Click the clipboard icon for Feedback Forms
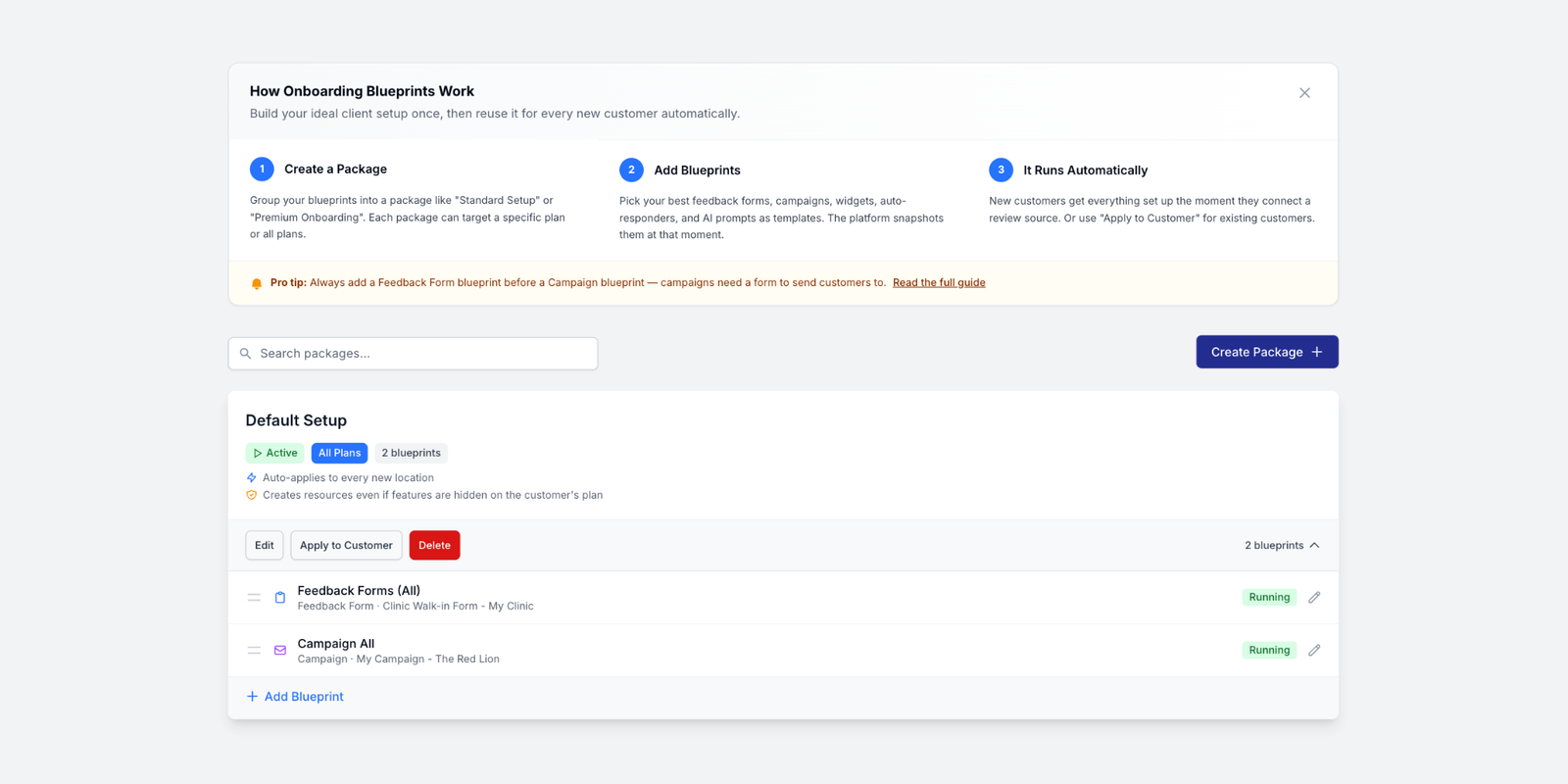Image resolution: width=1568 pixels, height=784 pixels. pos(280,597)
